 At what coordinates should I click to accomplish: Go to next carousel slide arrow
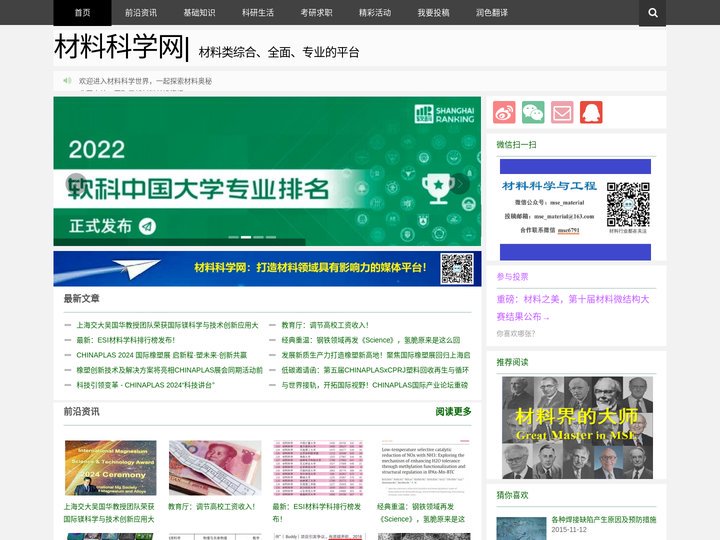tap(459, 184)
